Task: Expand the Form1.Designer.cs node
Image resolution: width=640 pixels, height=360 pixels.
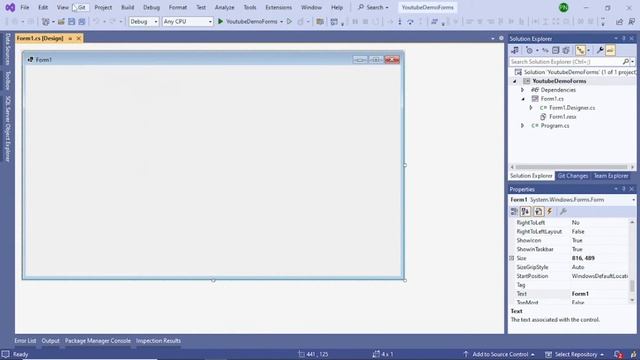Action: pyautogui.click(x=531, y=108)
